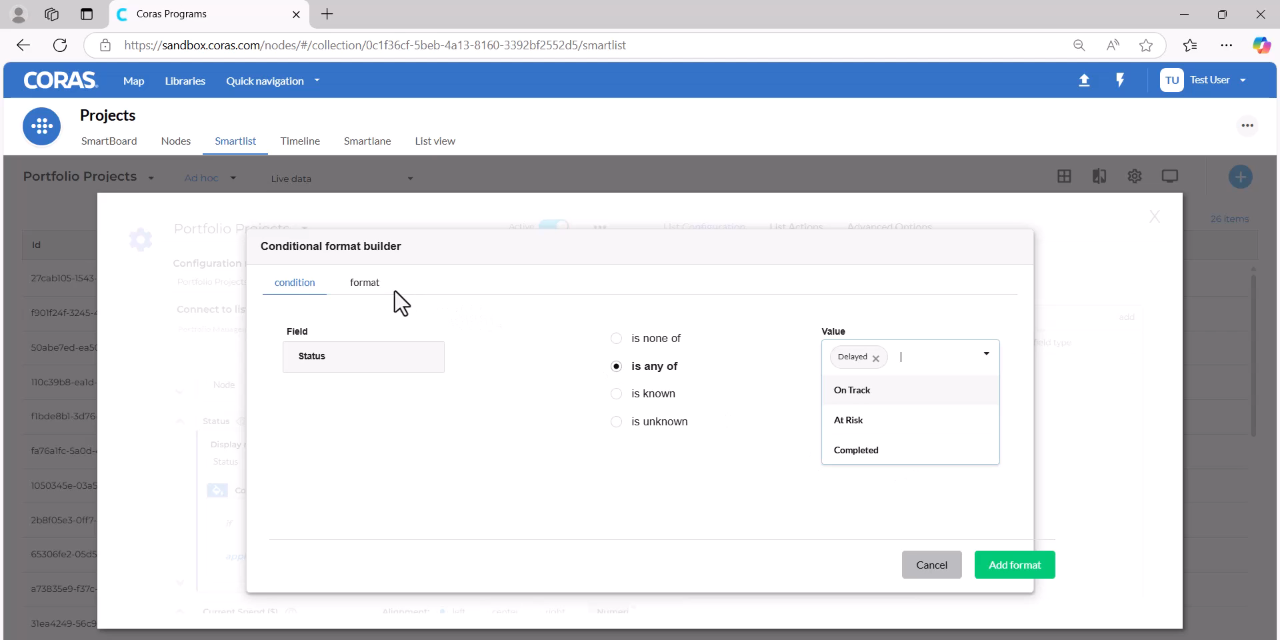Select the 'is known' radio option
The width and height of the screenshot is (1280, 640).
coord(616,394)
